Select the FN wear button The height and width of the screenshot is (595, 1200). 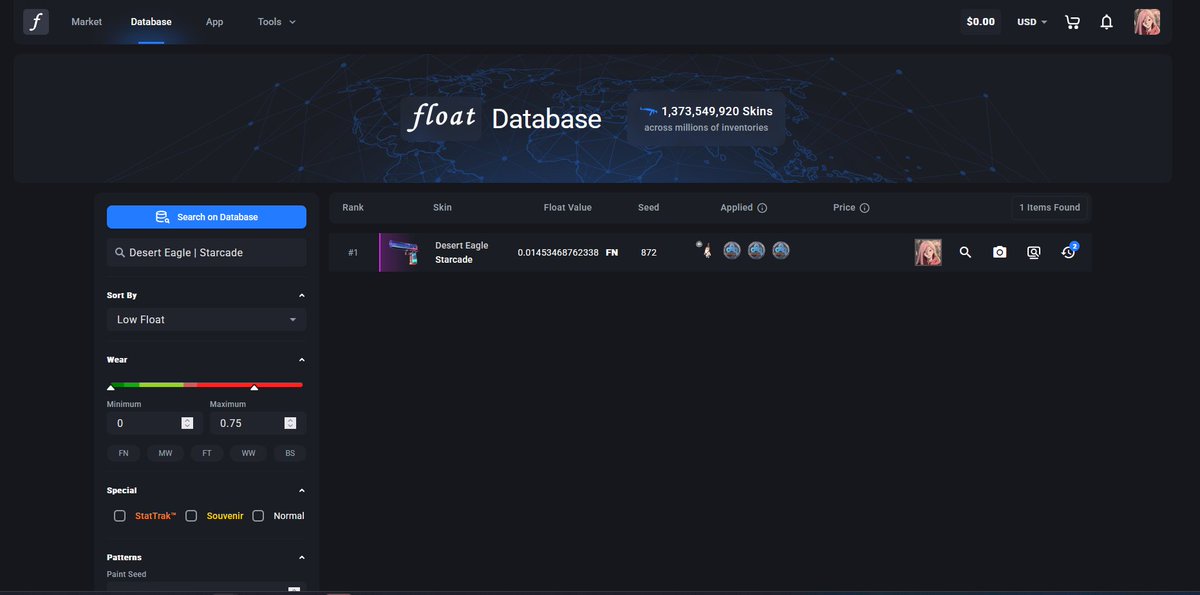124,453
